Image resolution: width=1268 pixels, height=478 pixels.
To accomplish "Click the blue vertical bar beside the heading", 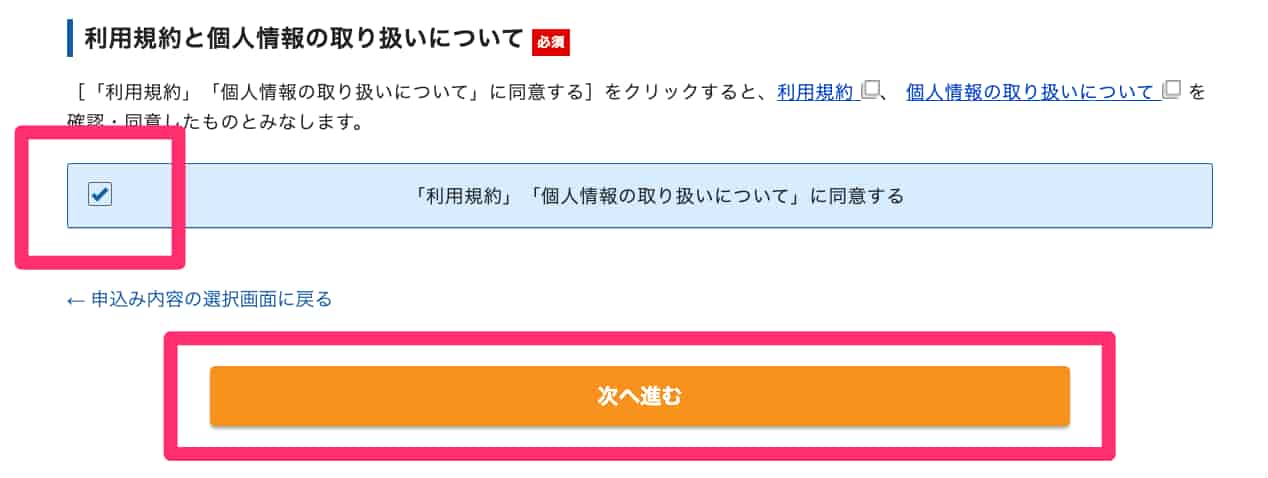I will [70, 38].
